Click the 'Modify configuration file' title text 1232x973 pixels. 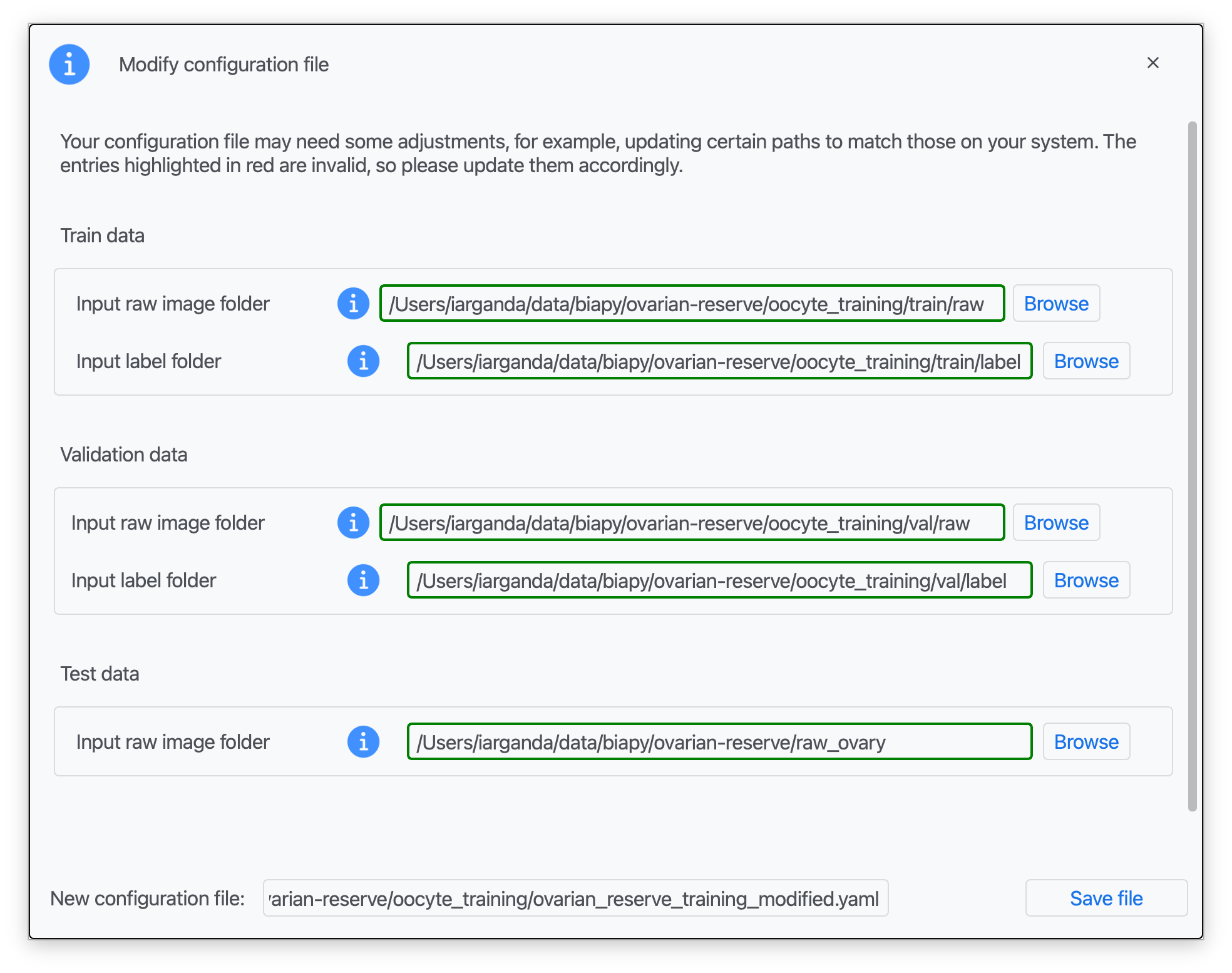pos(223,64)
